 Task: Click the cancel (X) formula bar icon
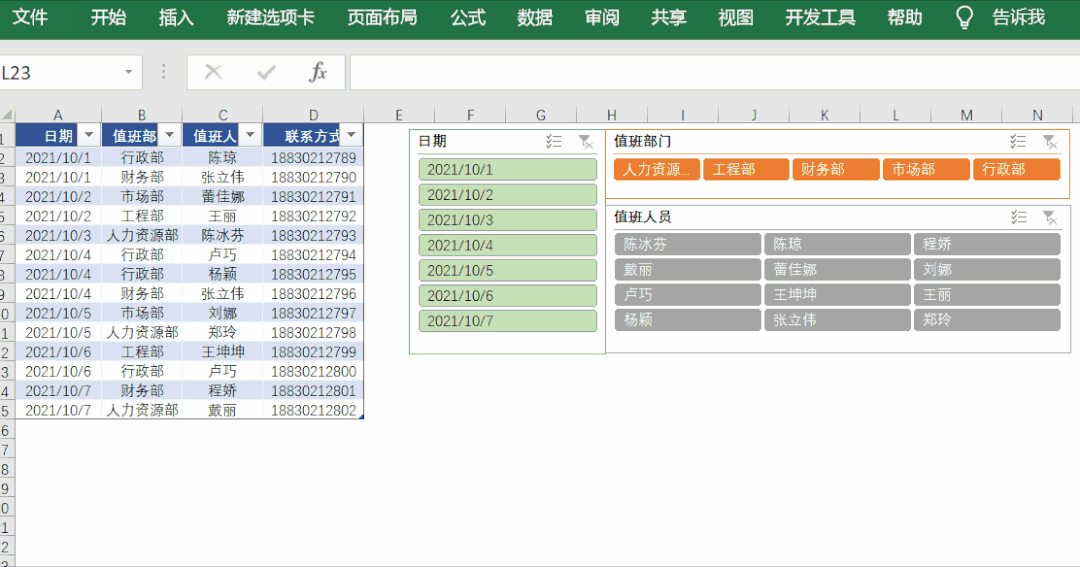click(213, 72)
